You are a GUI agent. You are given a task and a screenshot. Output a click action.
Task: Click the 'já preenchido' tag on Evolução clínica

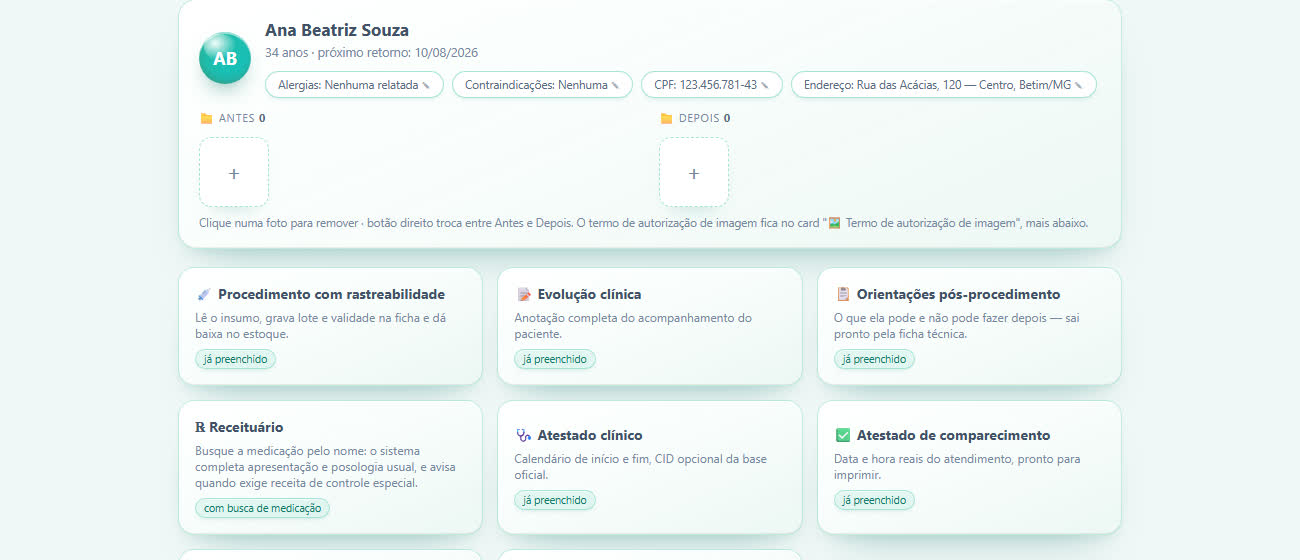pos(555,359)
